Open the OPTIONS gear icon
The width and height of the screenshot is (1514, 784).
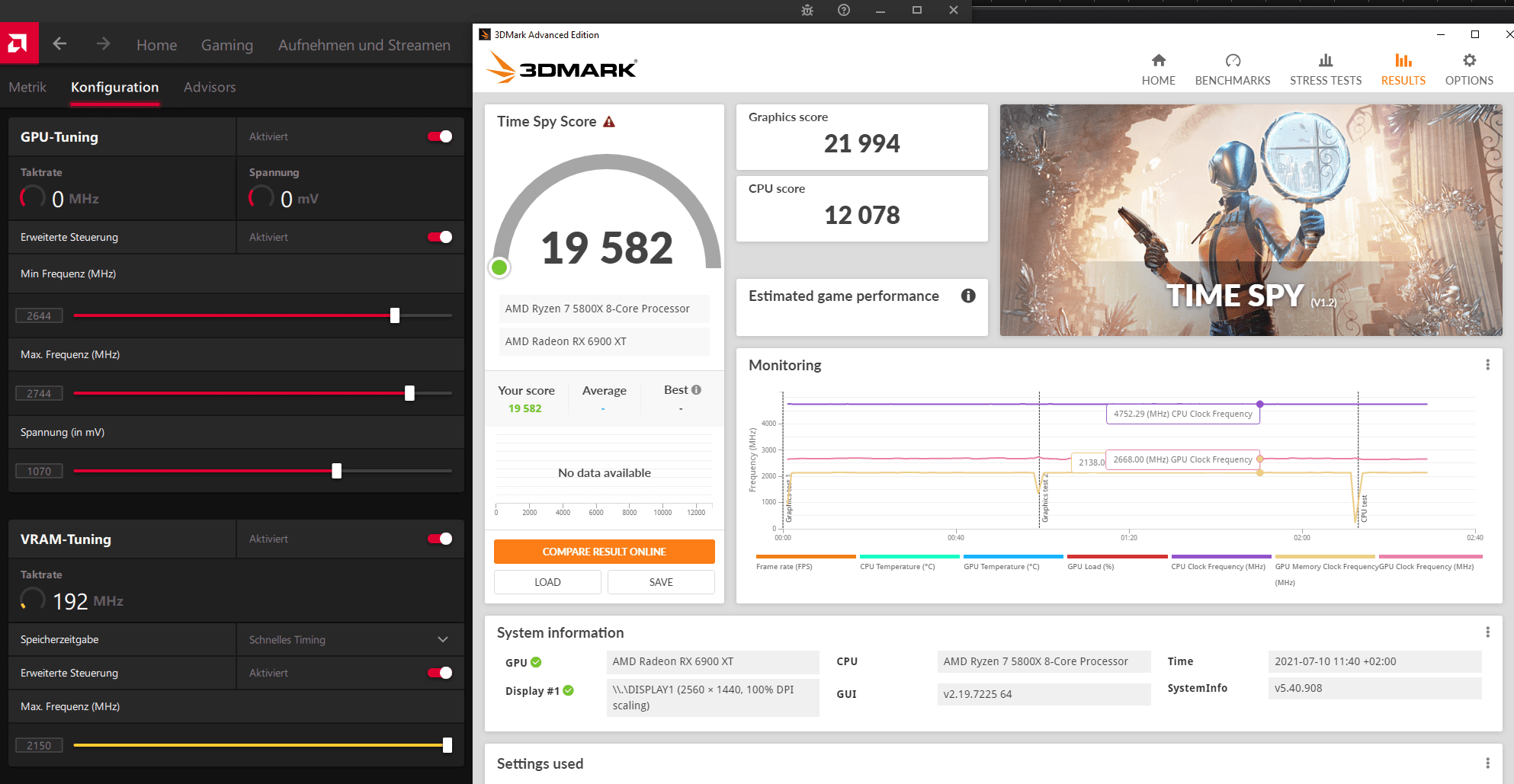point(1469,60)
